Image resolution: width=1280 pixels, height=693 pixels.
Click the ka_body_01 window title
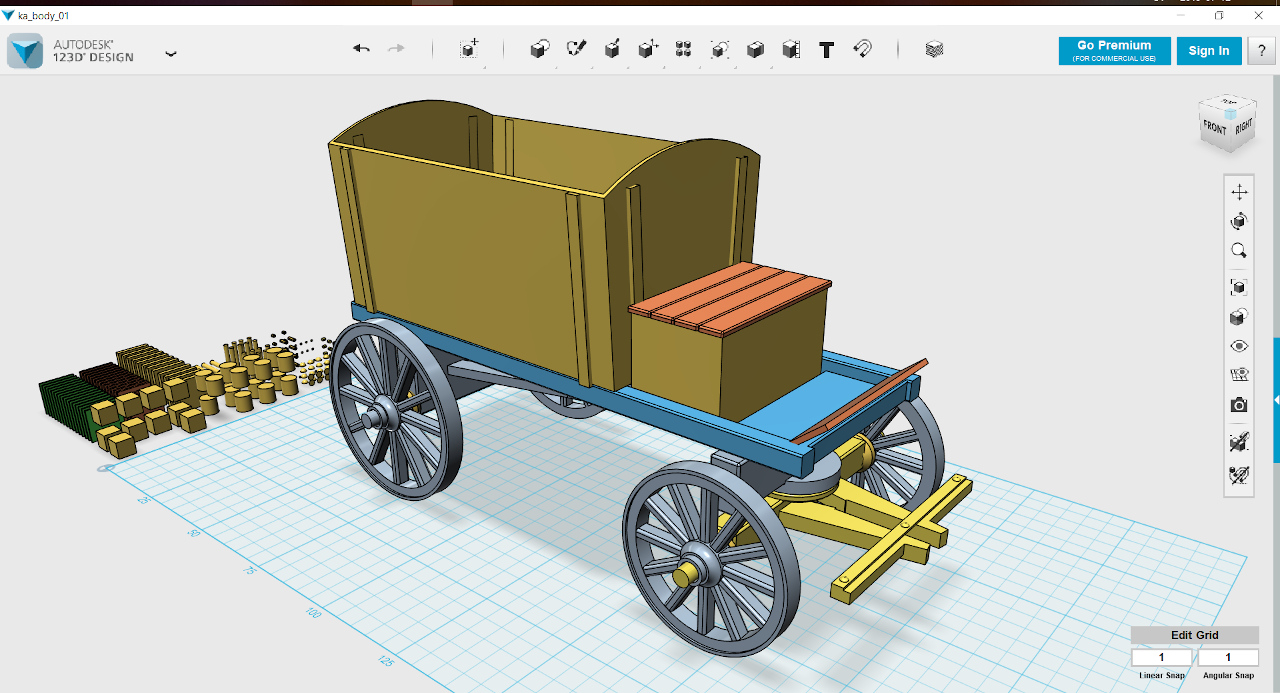(43, 16)
